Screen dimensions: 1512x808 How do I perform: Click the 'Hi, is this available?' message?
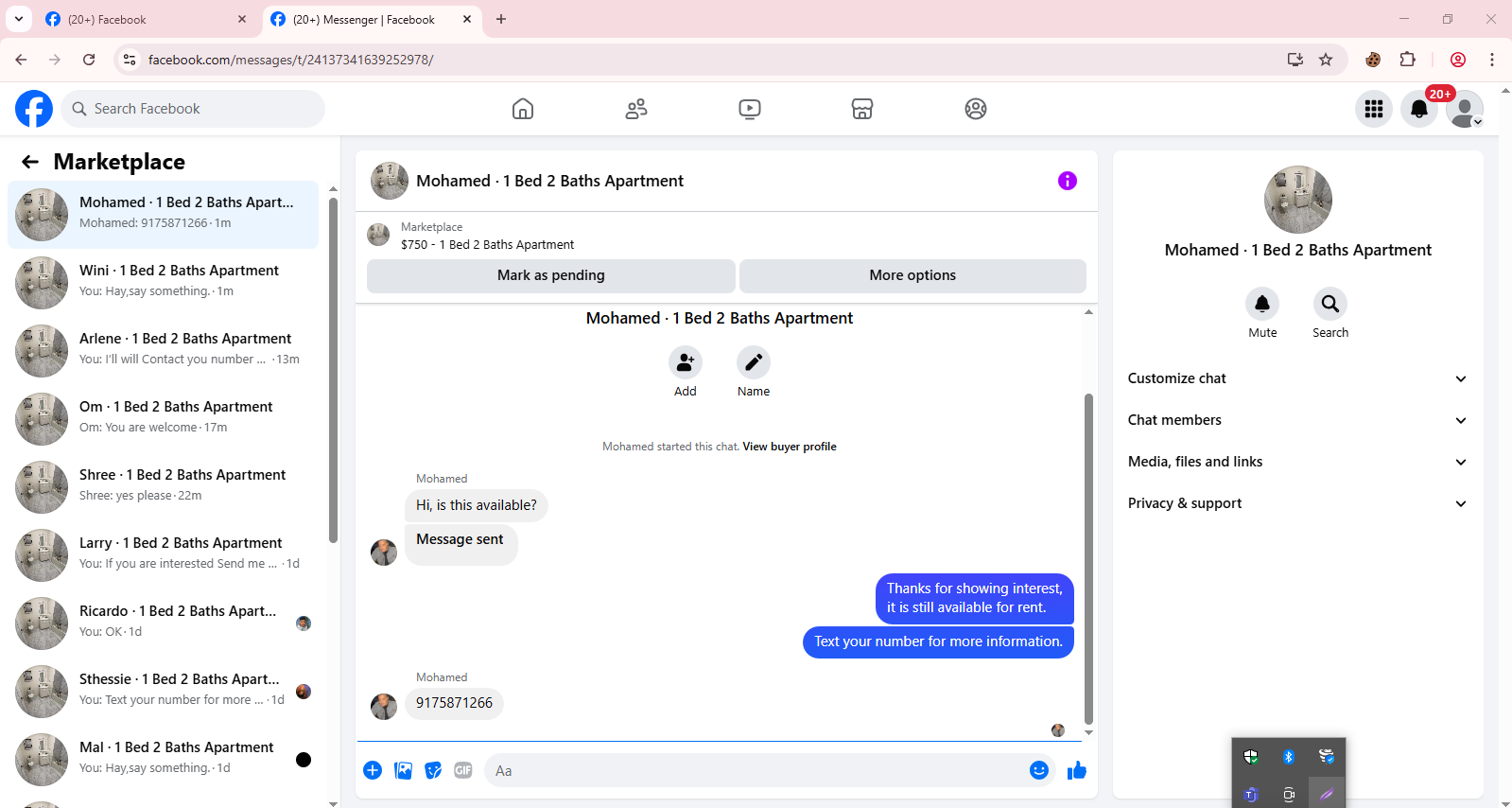pyautogui.click(x=477, y=505)
